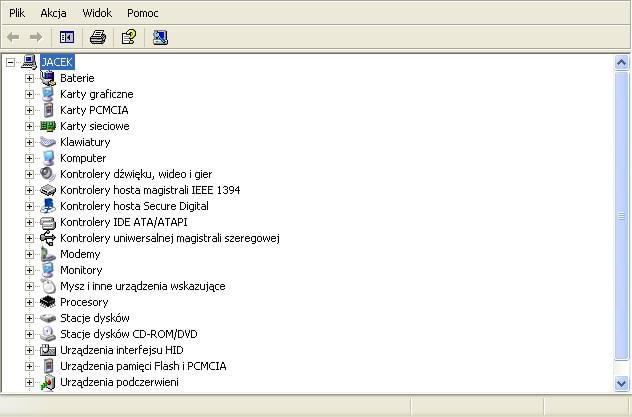Click the vertical scrollbar thumb
Screen dimensions: 632x417
pos(622,216)
